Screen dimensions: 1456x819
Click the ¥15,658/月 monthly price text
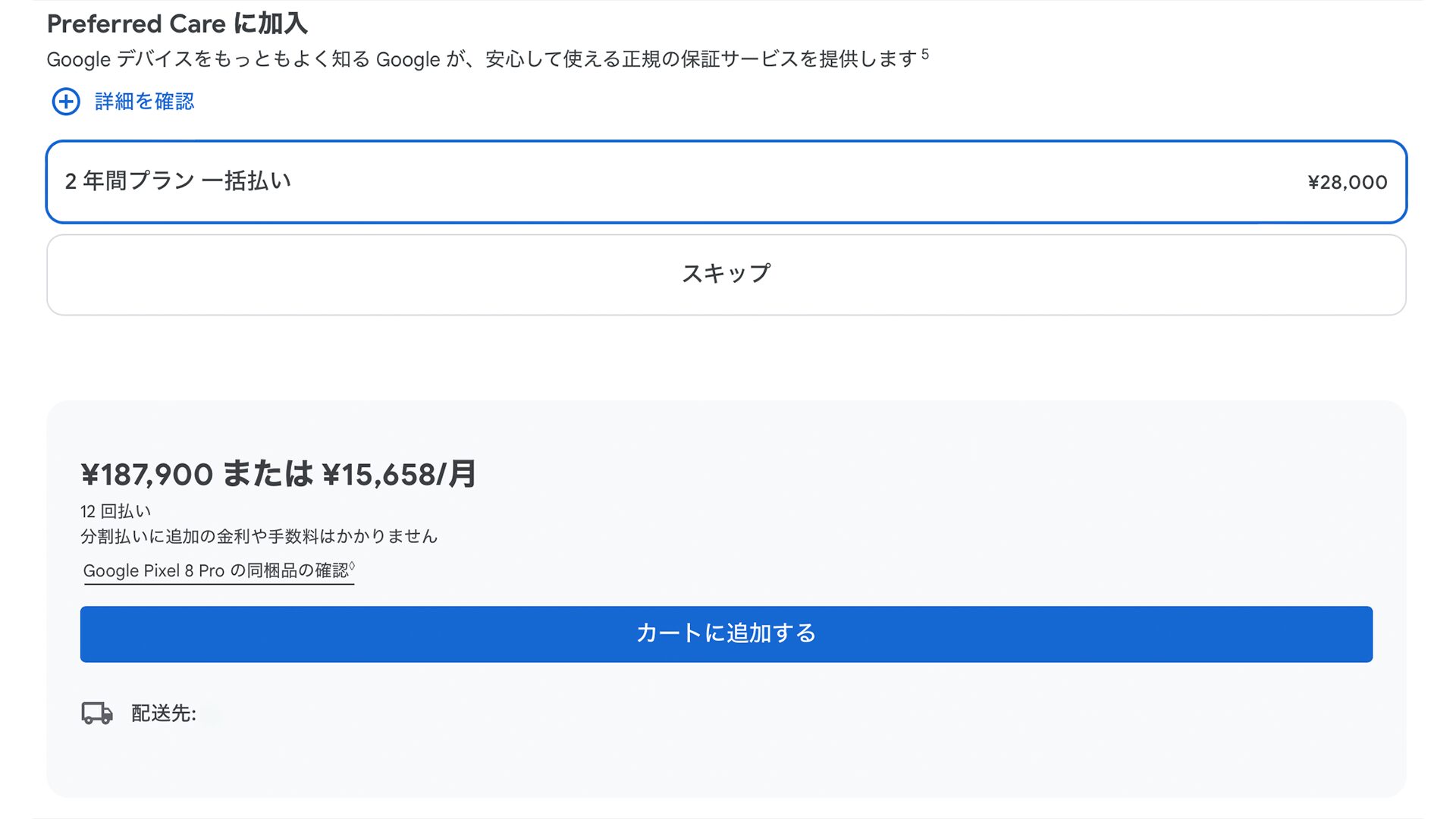400,475
